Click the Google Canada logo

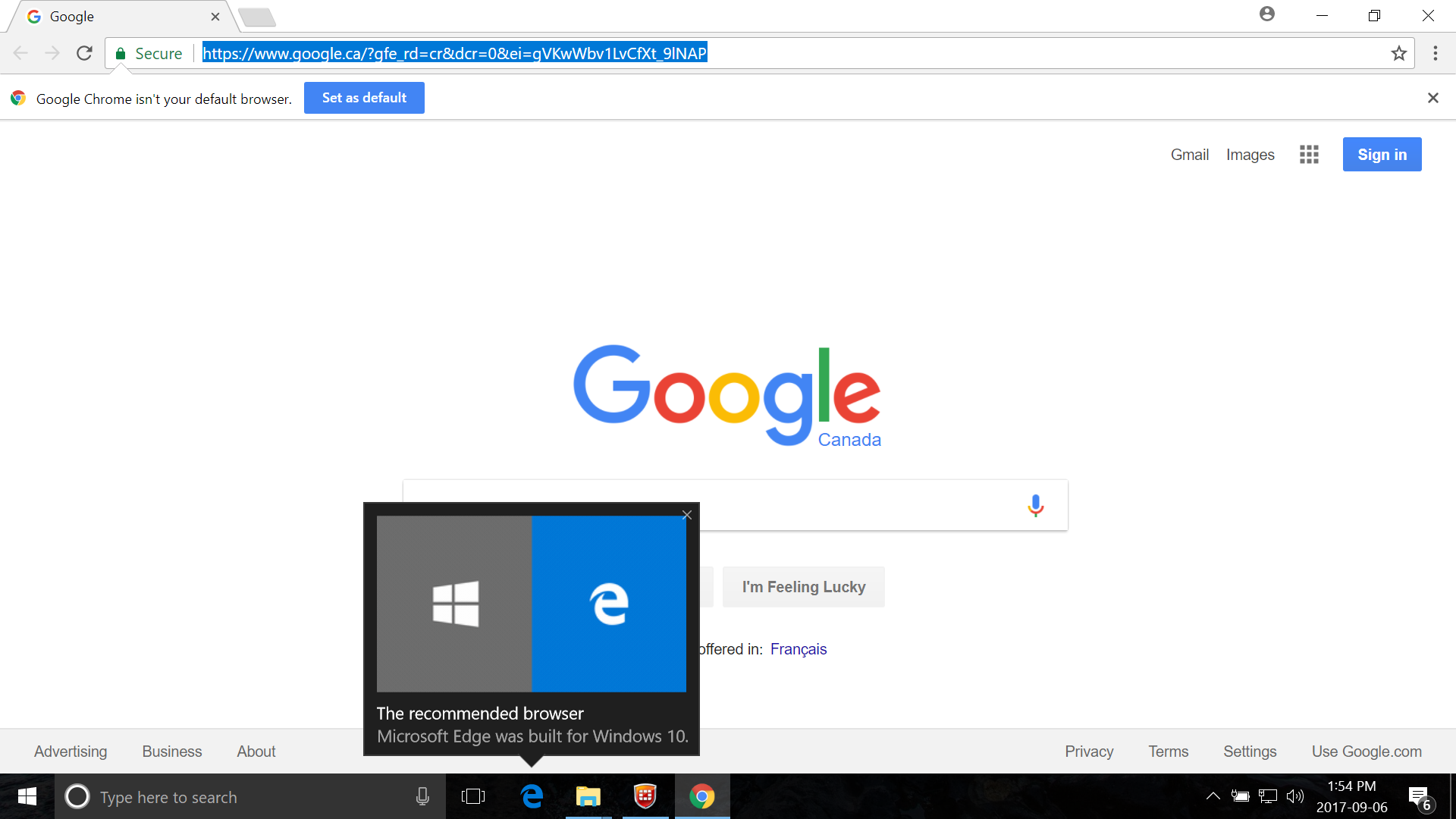pyautogui.click(x=727, y=395)
